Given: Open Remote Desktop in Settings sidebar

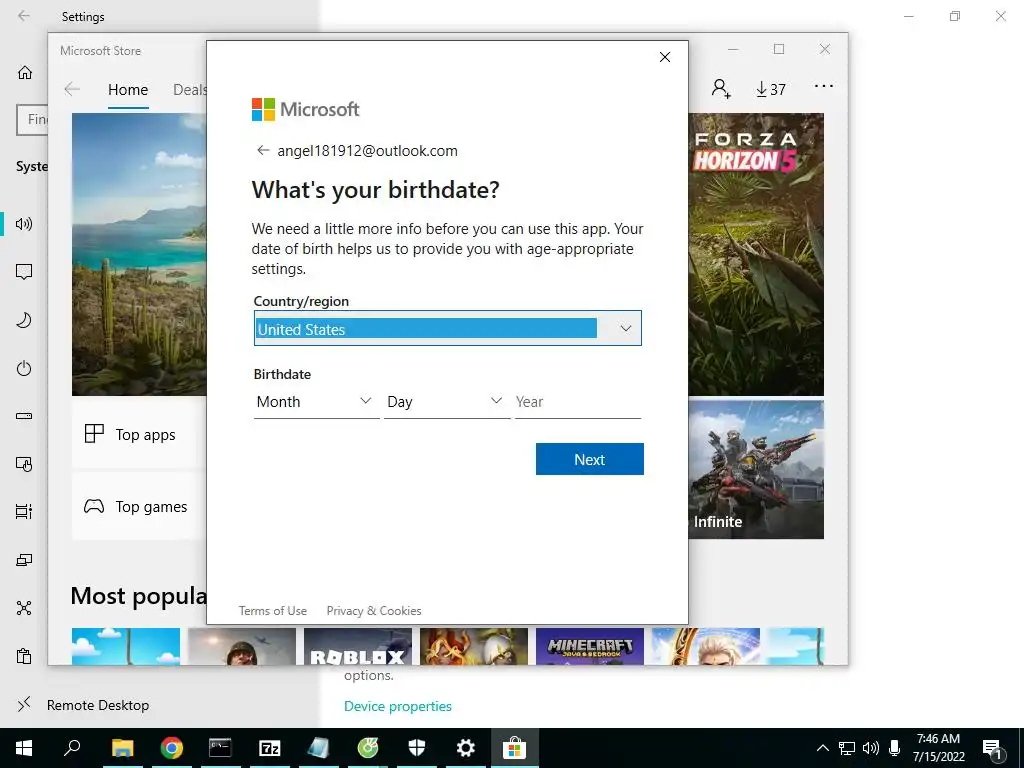Looking at the screenshot, I should [82, 705].
